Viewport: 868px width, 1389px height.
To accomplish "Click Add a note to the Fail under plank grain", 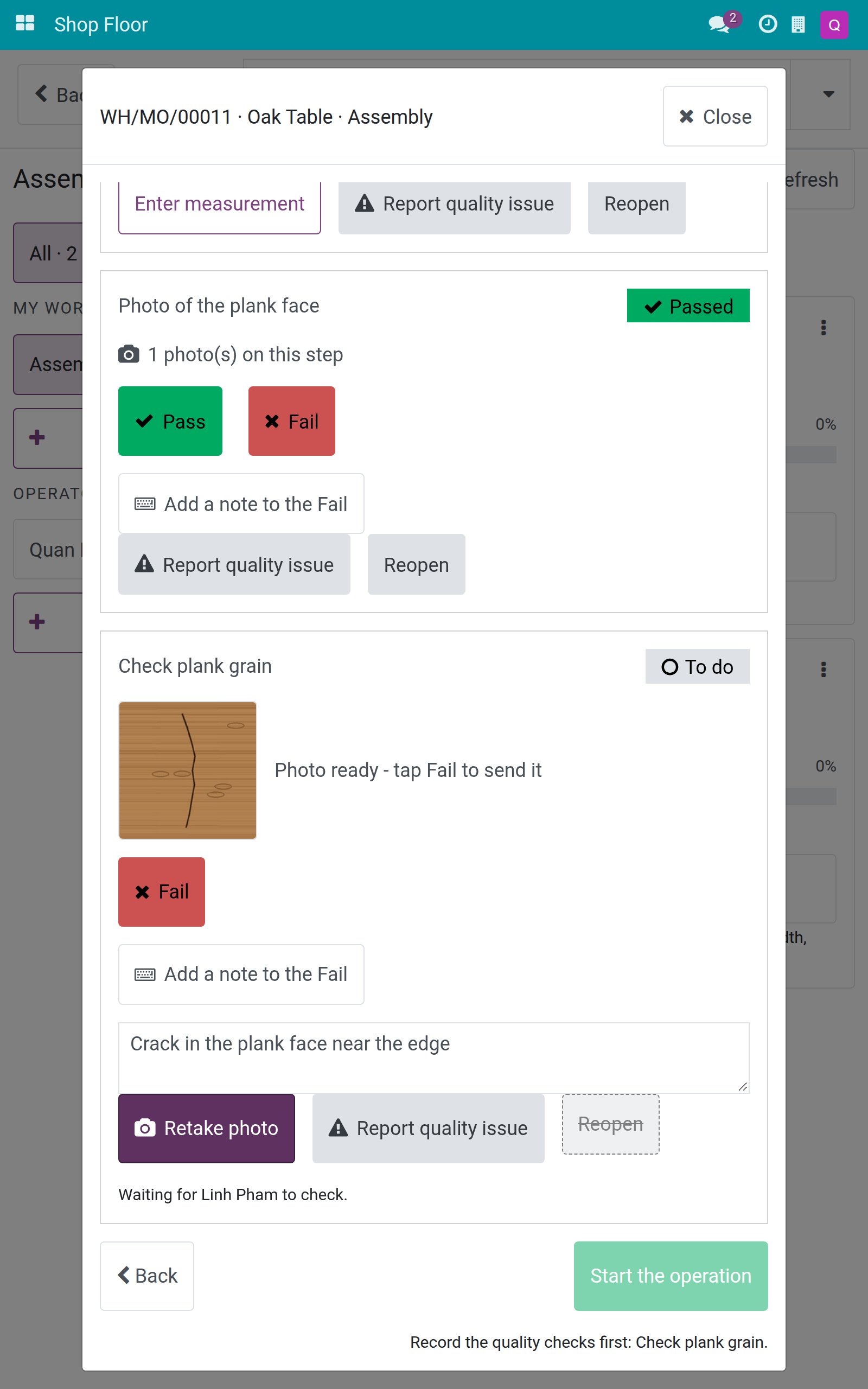I will [241, 974].
